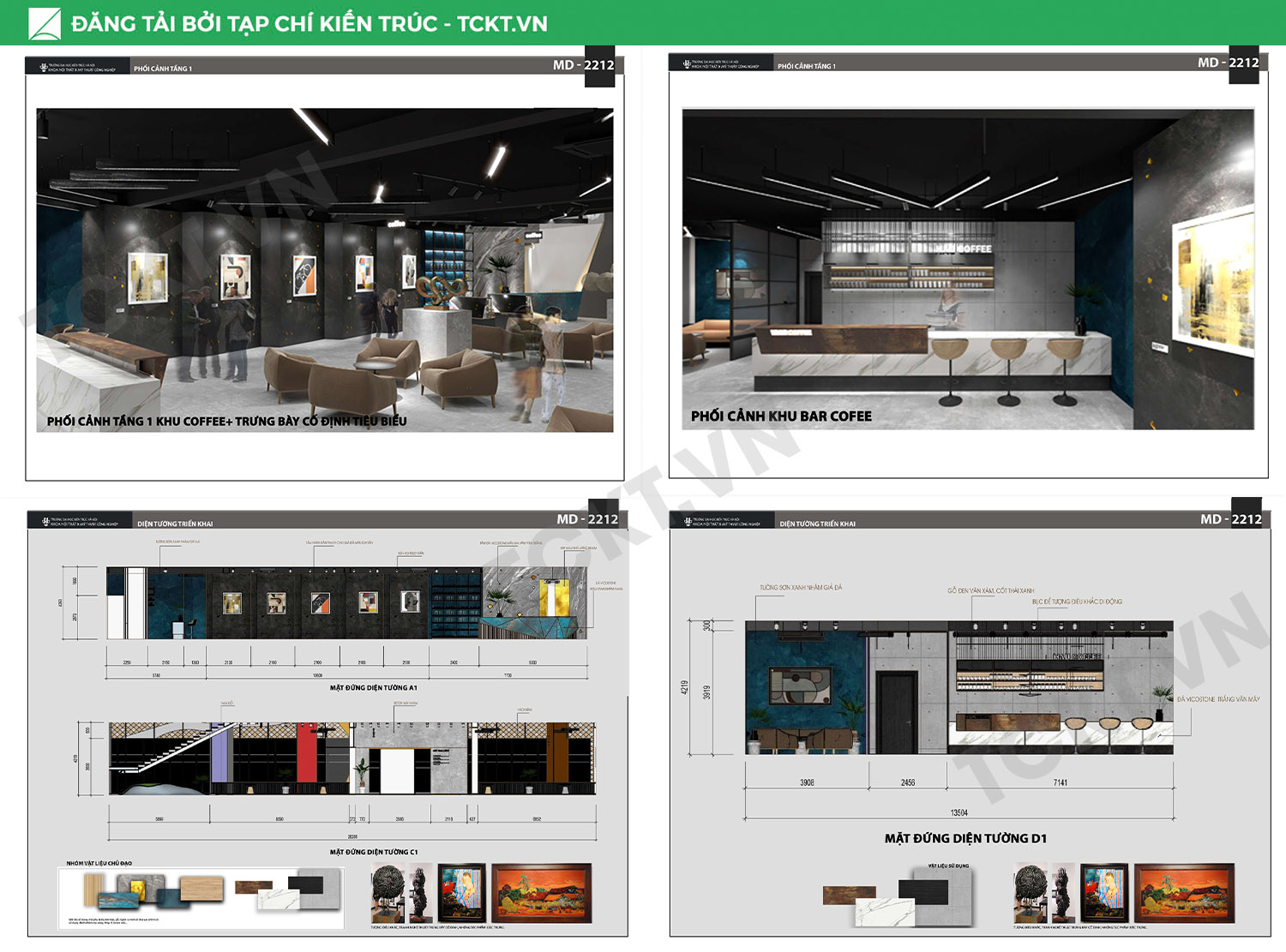Open the coffee lounge and exhibition perspective rendering
Image resolution: width=1286 pixels, height=952 pixels.
324,269
